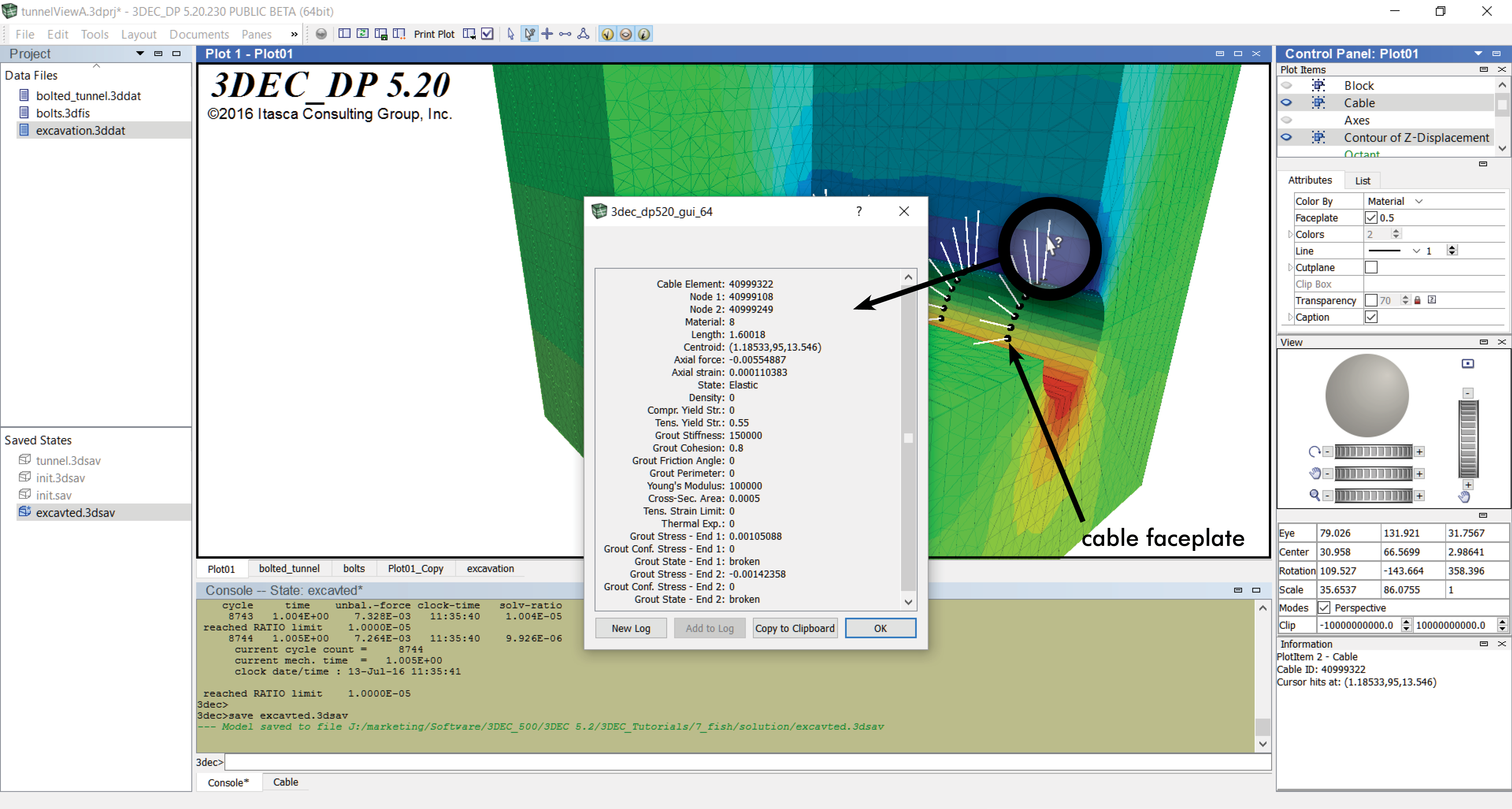The height and width of the screenshot is (809, 1512).
Task: Click the New Log button
Action: 631,628
